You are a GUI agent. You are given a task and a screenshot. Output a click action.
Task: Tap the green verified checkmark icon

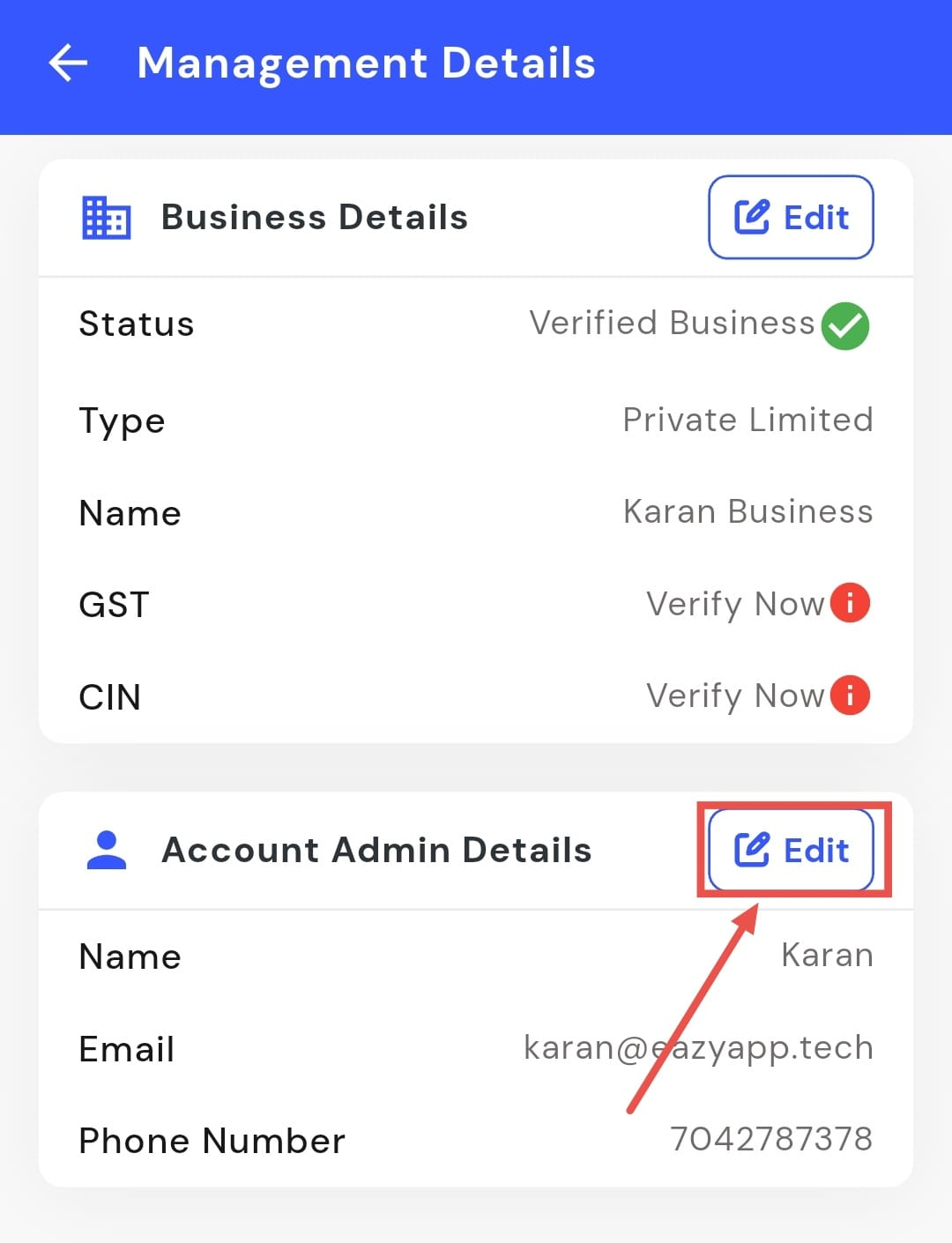click(x=844, y=325)
